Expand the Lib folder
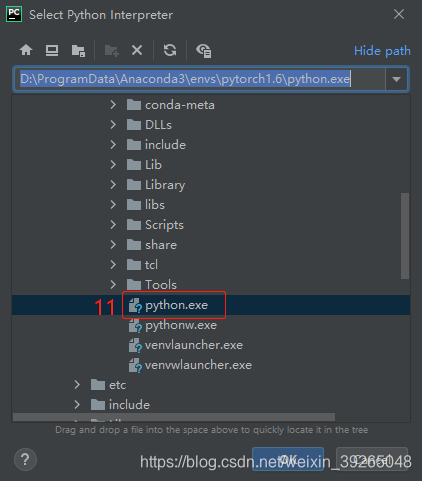The image size is (422, 481). [x=113, y=165]
